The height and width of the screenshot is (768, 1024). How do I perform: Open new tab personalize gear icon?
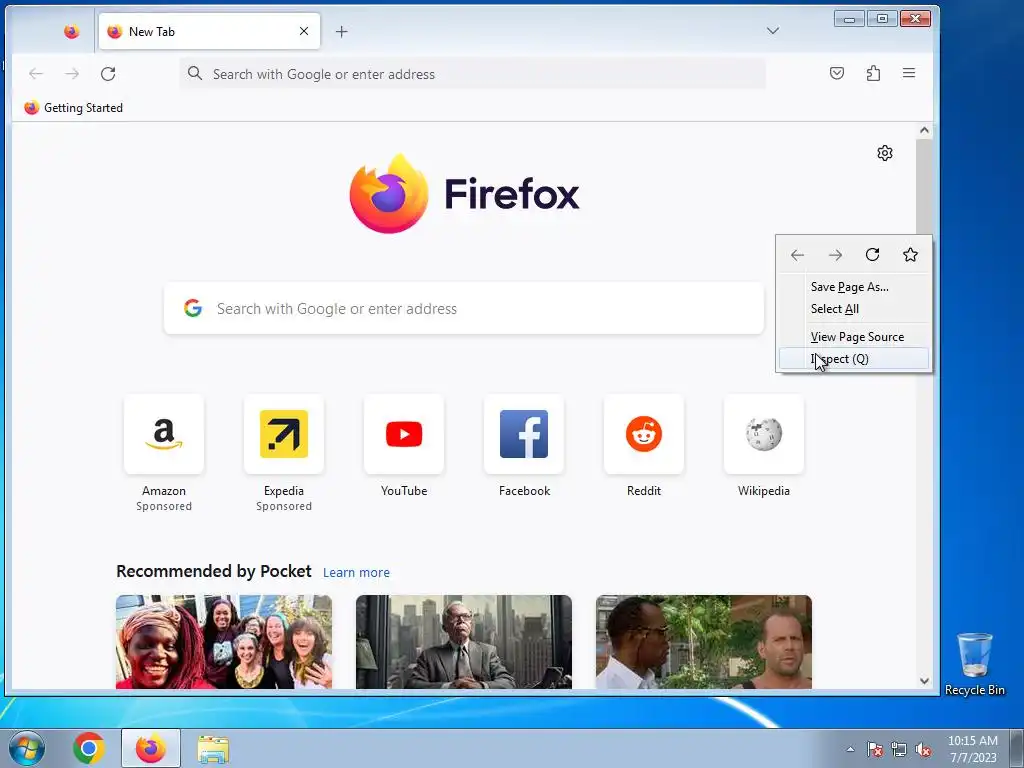coord(885,153)
